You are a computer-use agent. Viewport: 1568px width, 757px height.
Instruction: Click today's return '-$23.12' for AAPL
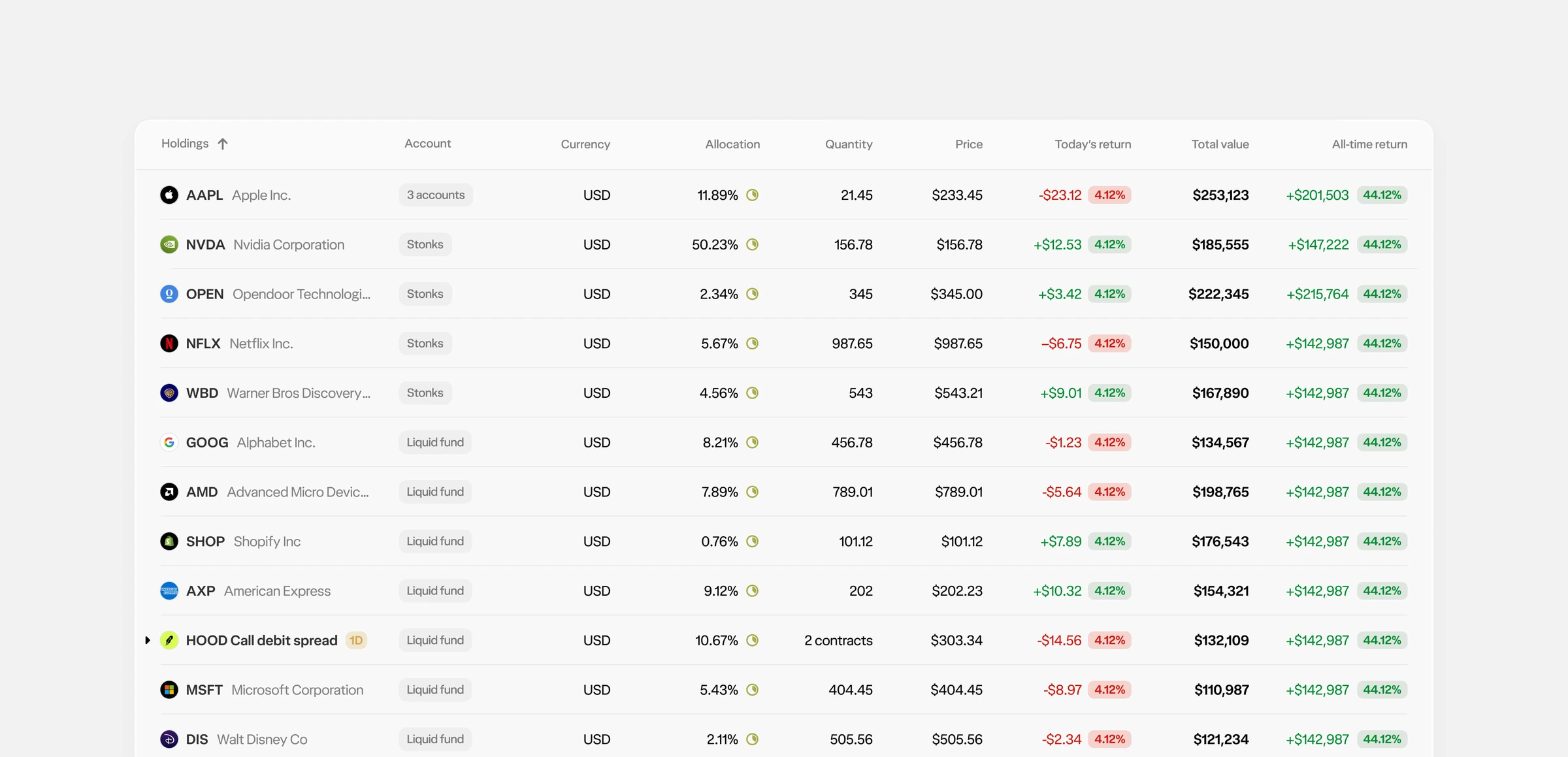pyautogui.click(x=1060, y=195)
